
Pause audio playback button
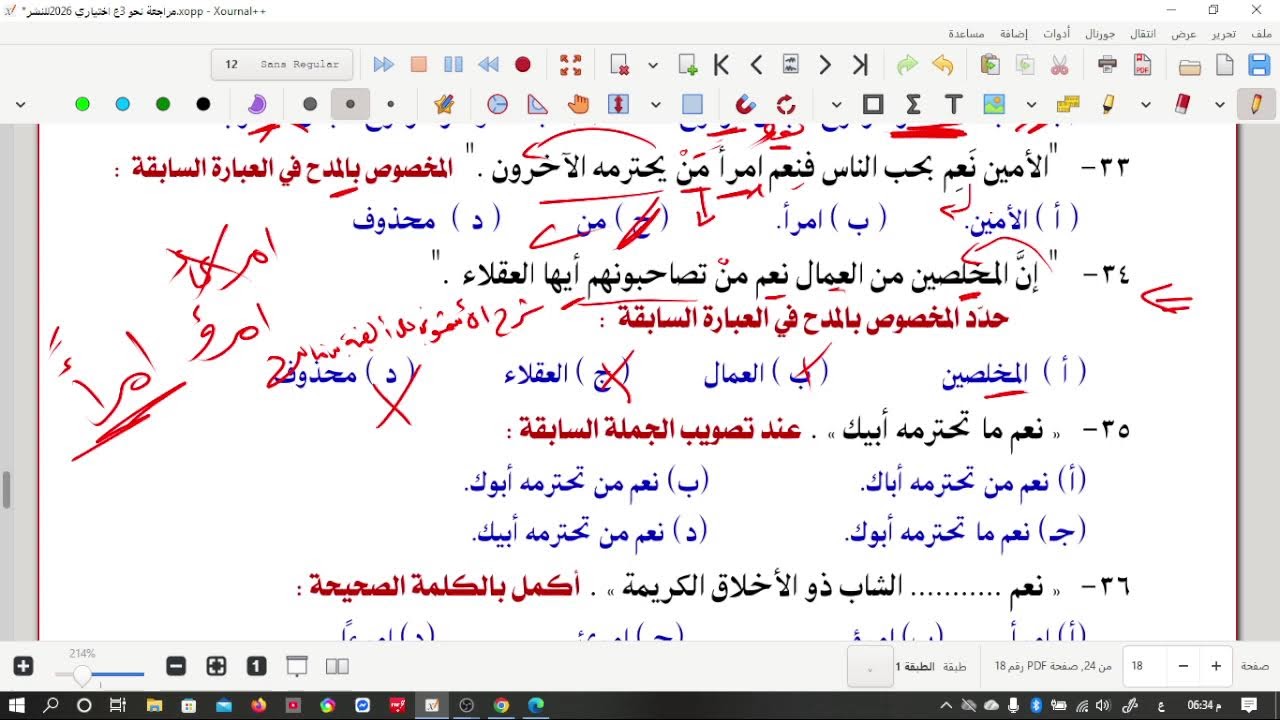point(453,65)
